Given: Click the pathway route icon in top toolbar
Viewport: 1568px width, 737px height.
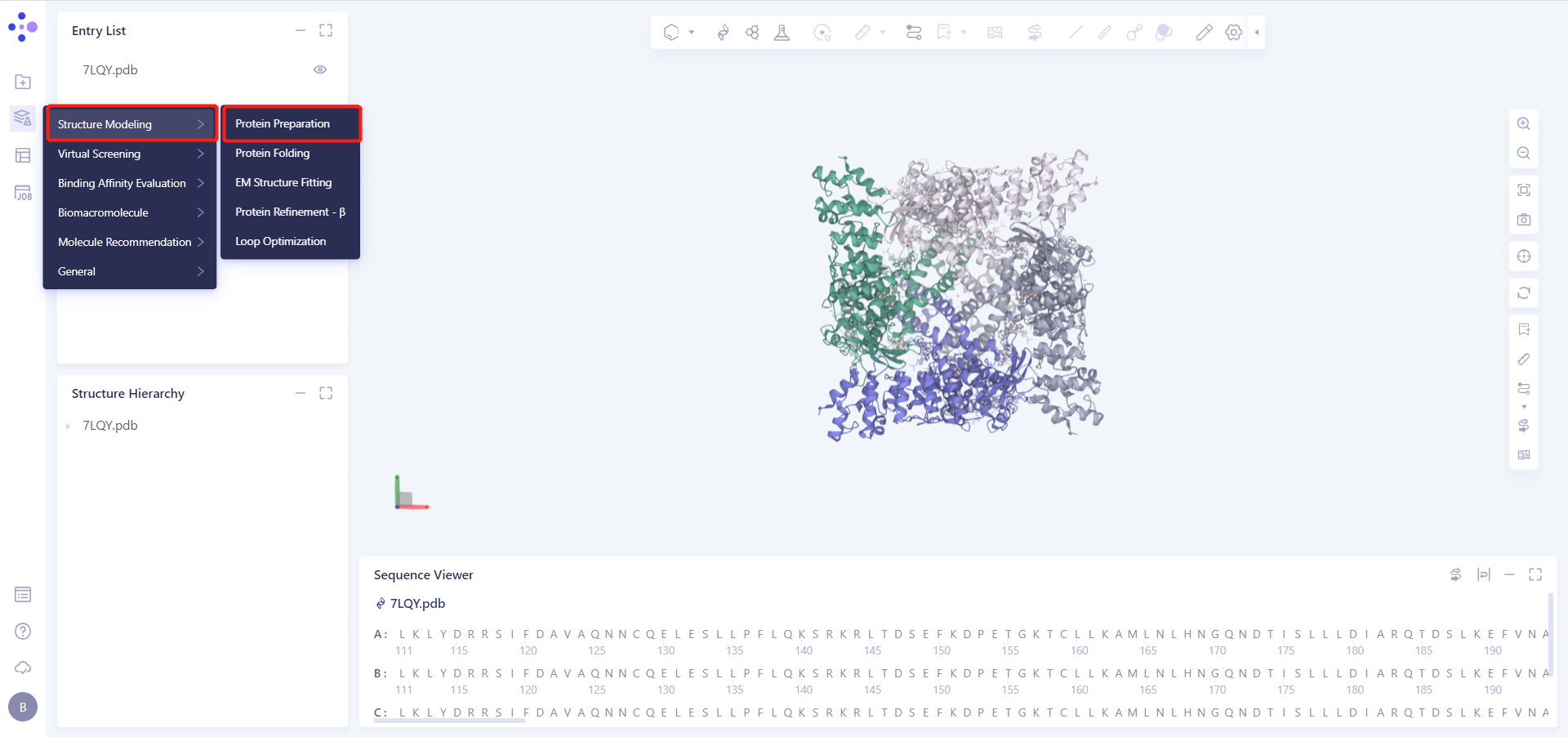Looking at the screenshot, I should [914, 33].
